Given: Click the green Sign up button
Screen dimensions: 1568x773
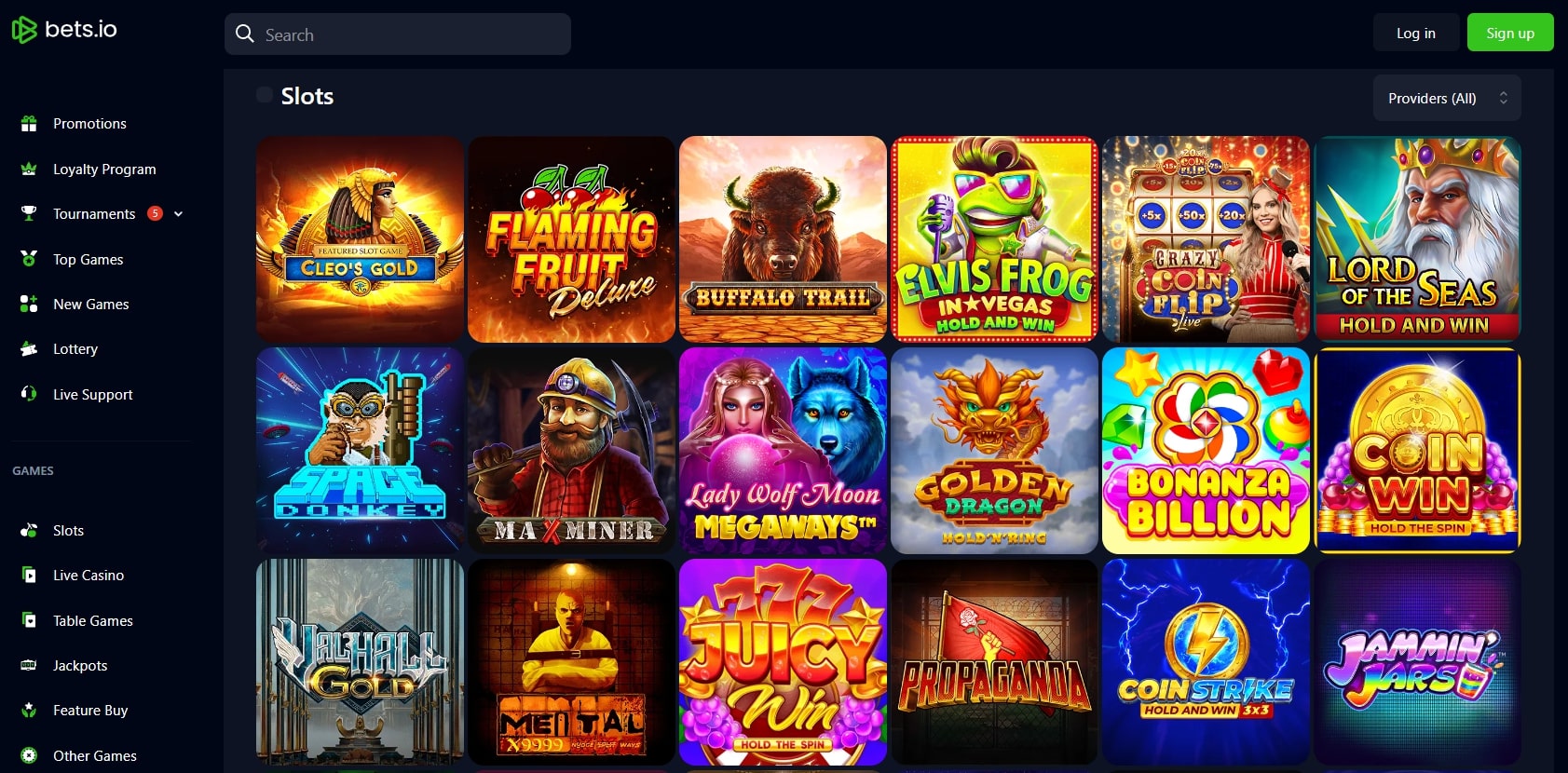Looking at the screenshot, I should pyautogui.click(x=1510, y=33).
